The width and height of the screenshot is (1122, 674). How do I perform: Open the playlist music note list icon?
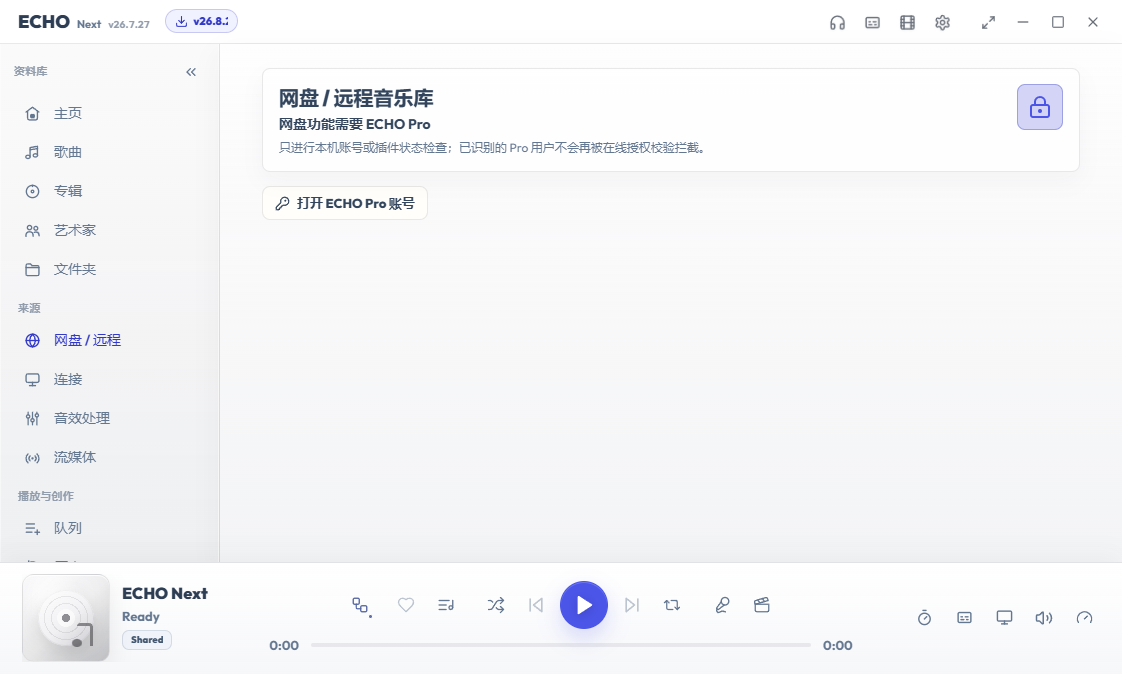click(446, 605)
